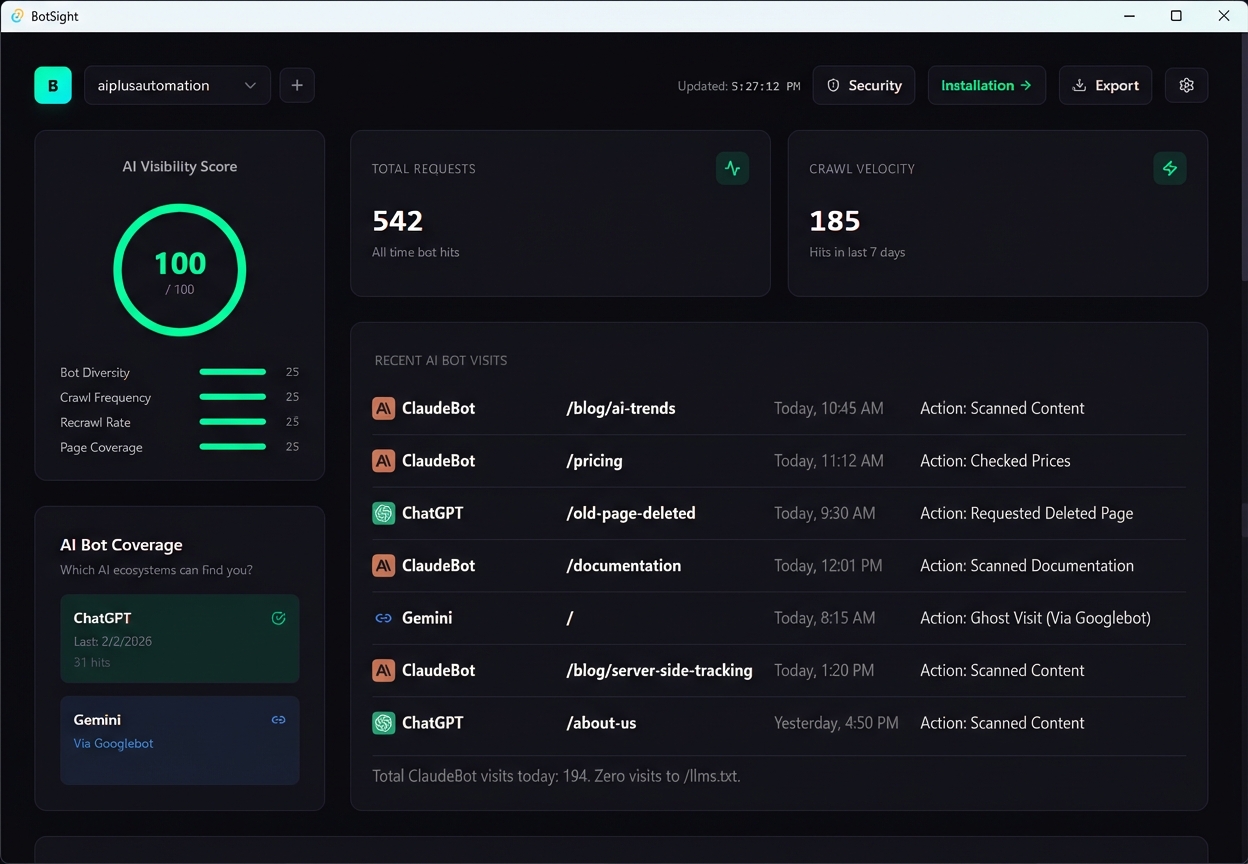Click the green BotSight logo square
This screenshot has height=864, width=1248.
[x=52, y=85]
